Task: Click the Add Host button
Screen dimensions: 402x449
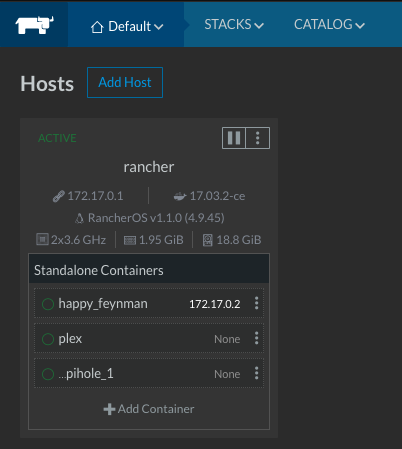Action: pos(125,82)
